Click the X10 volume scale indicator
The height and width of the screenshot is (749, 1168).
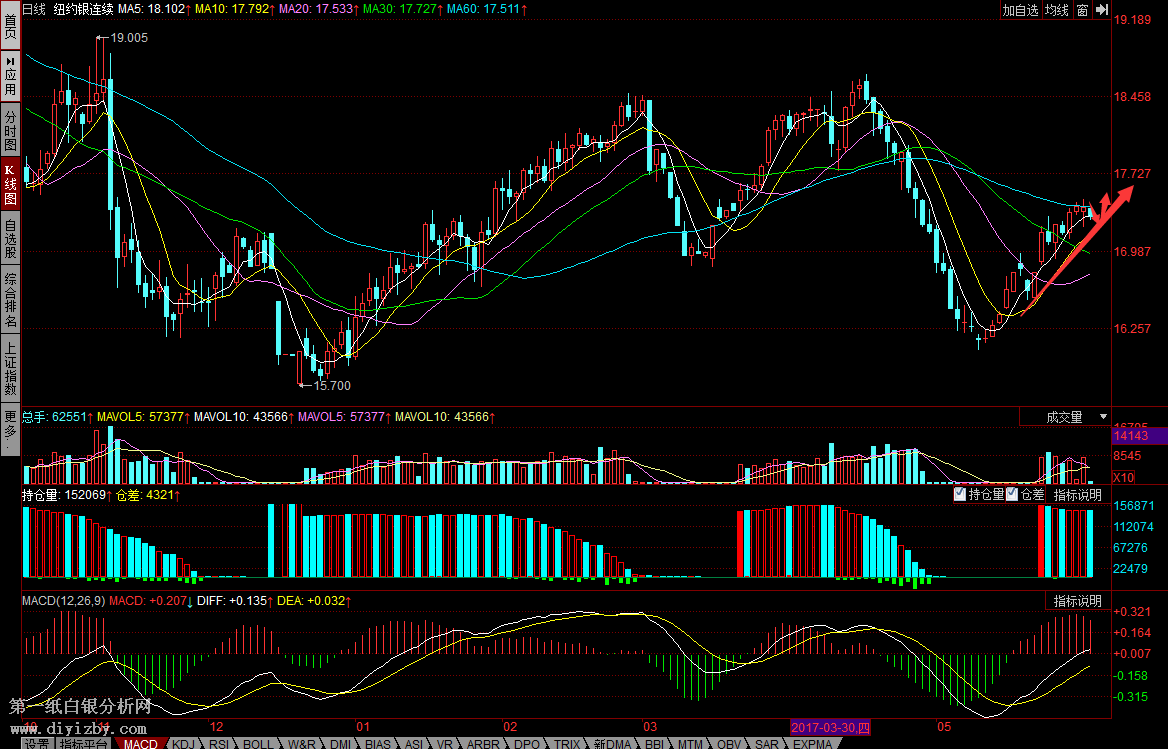point(1123,477)
